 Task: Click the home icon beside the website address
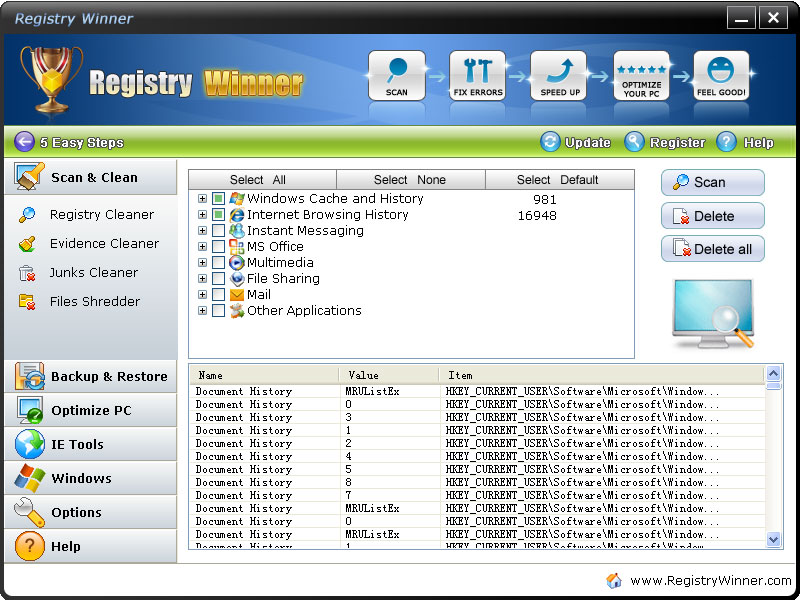point(614,581)
